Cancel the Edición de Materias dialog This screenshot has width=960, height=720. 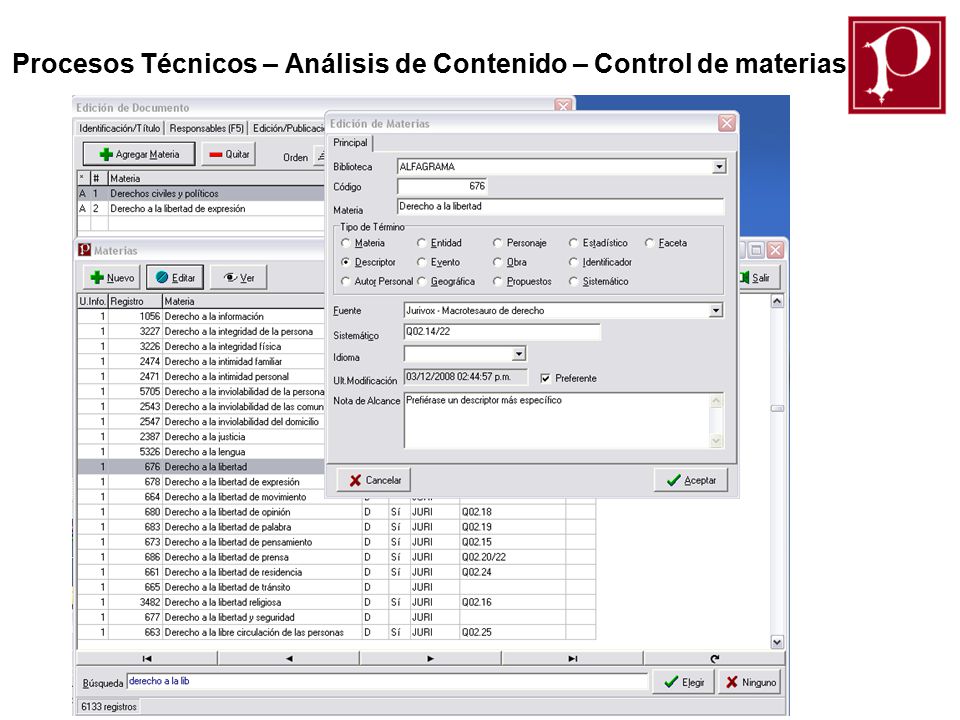[x=374, y=480]
